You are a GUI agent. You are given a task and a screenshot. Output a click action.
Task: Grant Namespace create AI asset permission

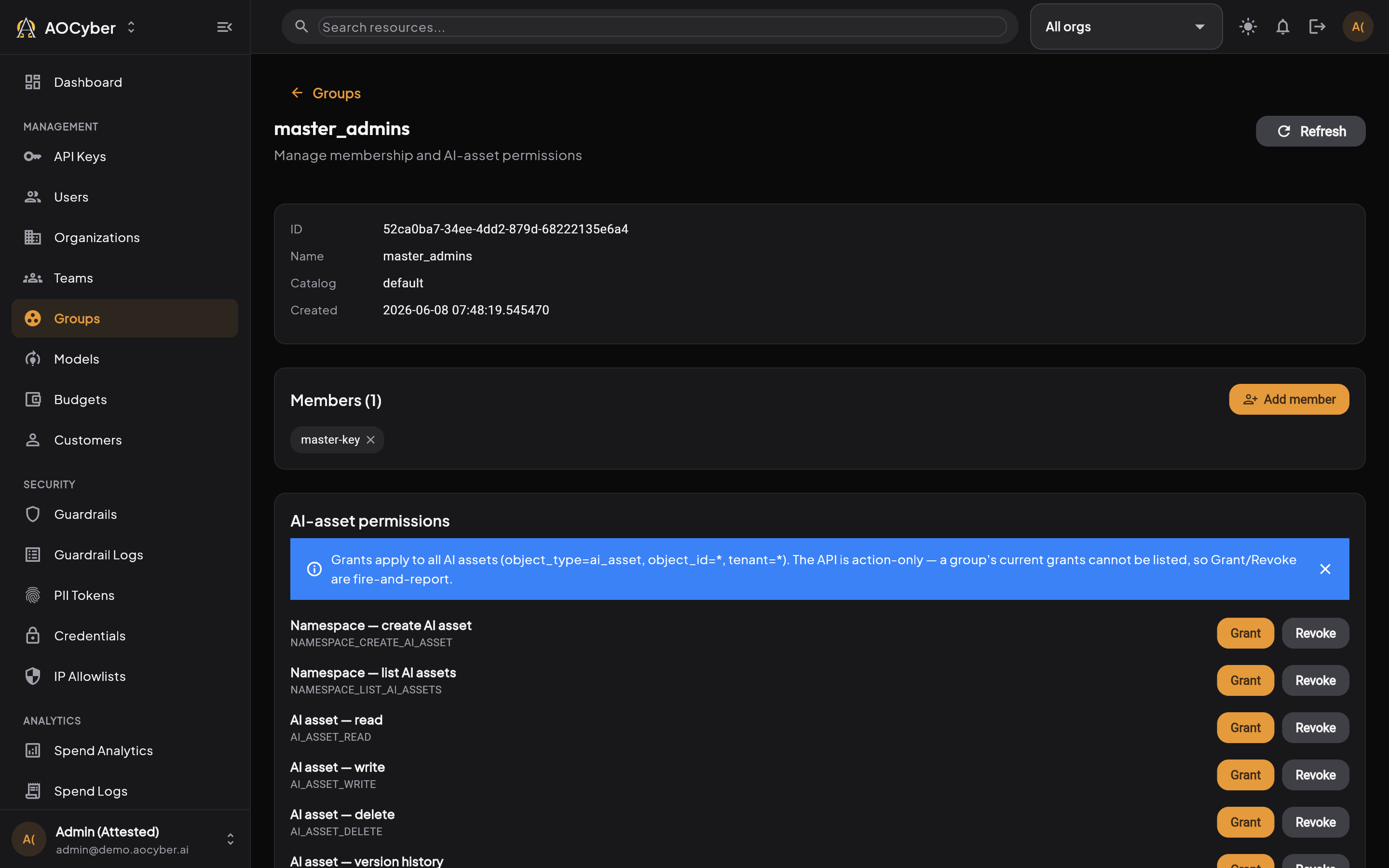coord(1245,633)
